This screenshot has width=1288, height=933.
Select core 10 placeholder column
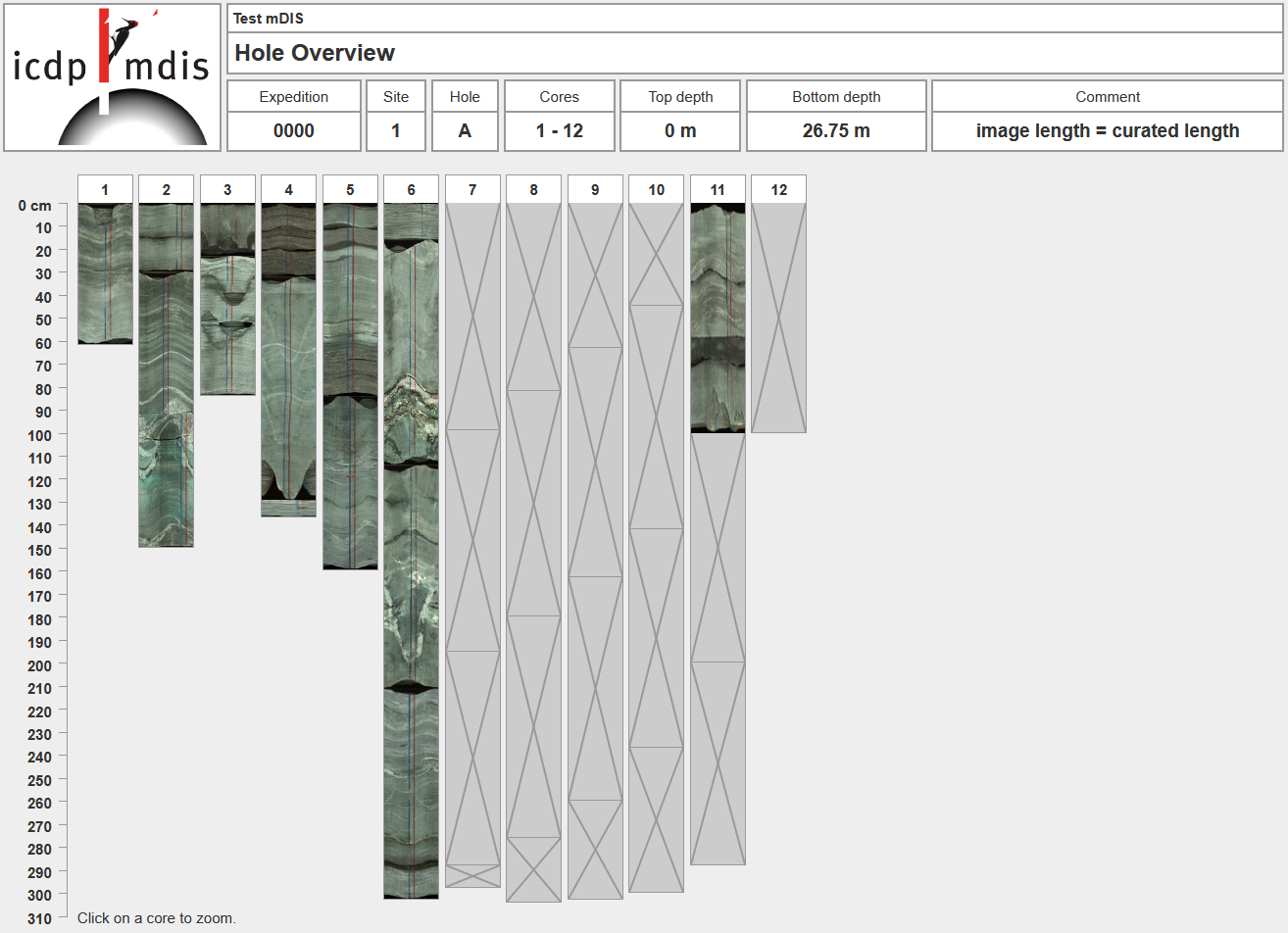point(656,547)
